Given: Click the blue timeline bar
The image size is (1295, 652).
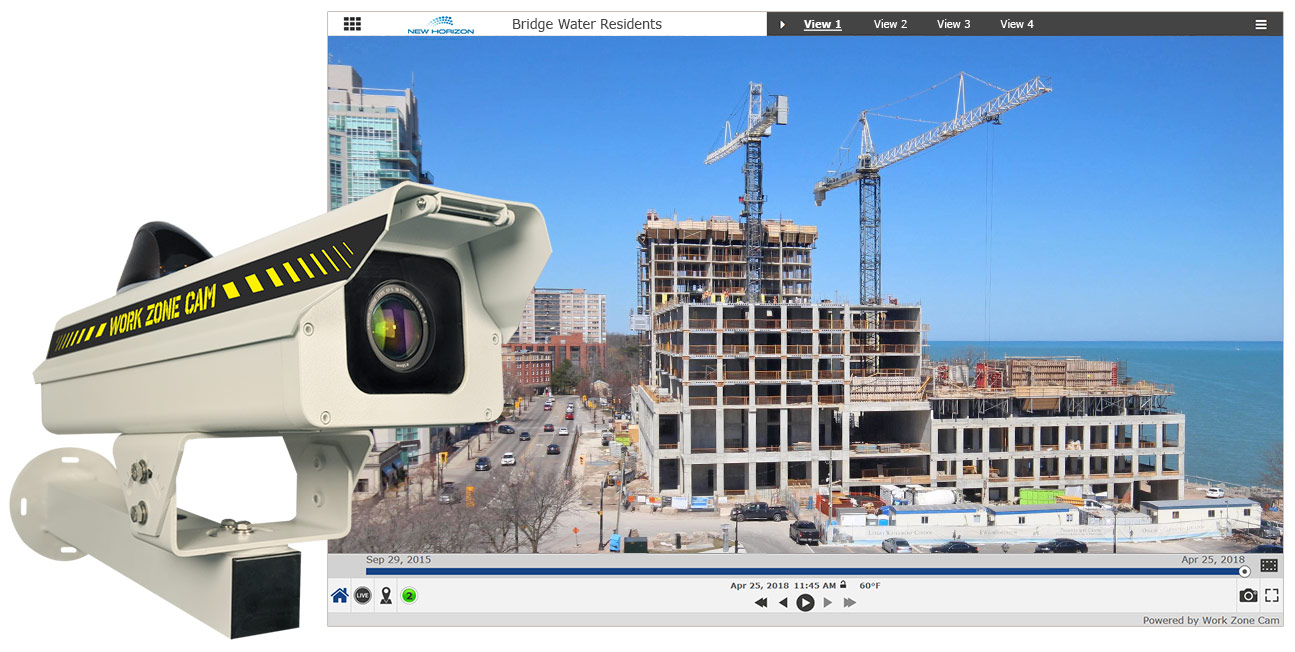Looking at the screenshot, I should 803,572.
